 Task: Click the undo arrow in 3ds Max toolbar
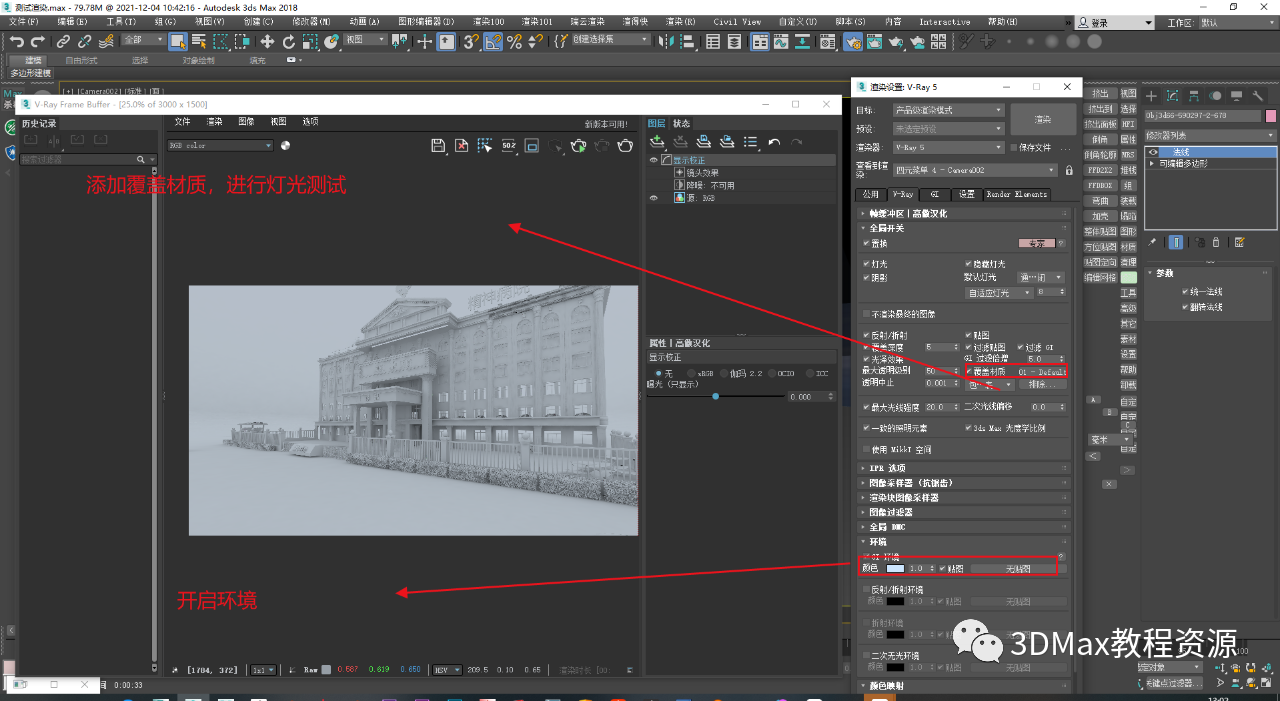[x=16, y=41]
